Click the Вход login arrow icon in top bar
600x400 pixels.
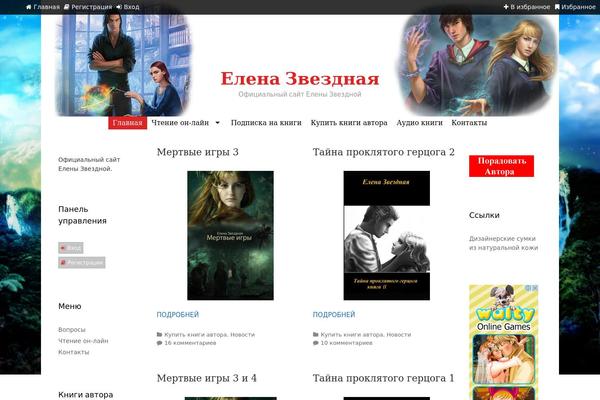119,7
